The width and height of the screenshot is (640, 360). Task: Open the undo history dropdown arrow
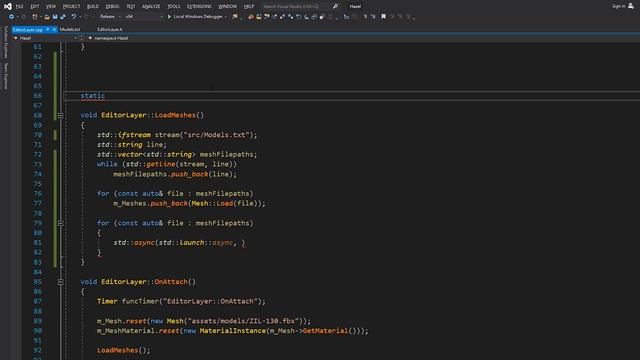point(80,17)
